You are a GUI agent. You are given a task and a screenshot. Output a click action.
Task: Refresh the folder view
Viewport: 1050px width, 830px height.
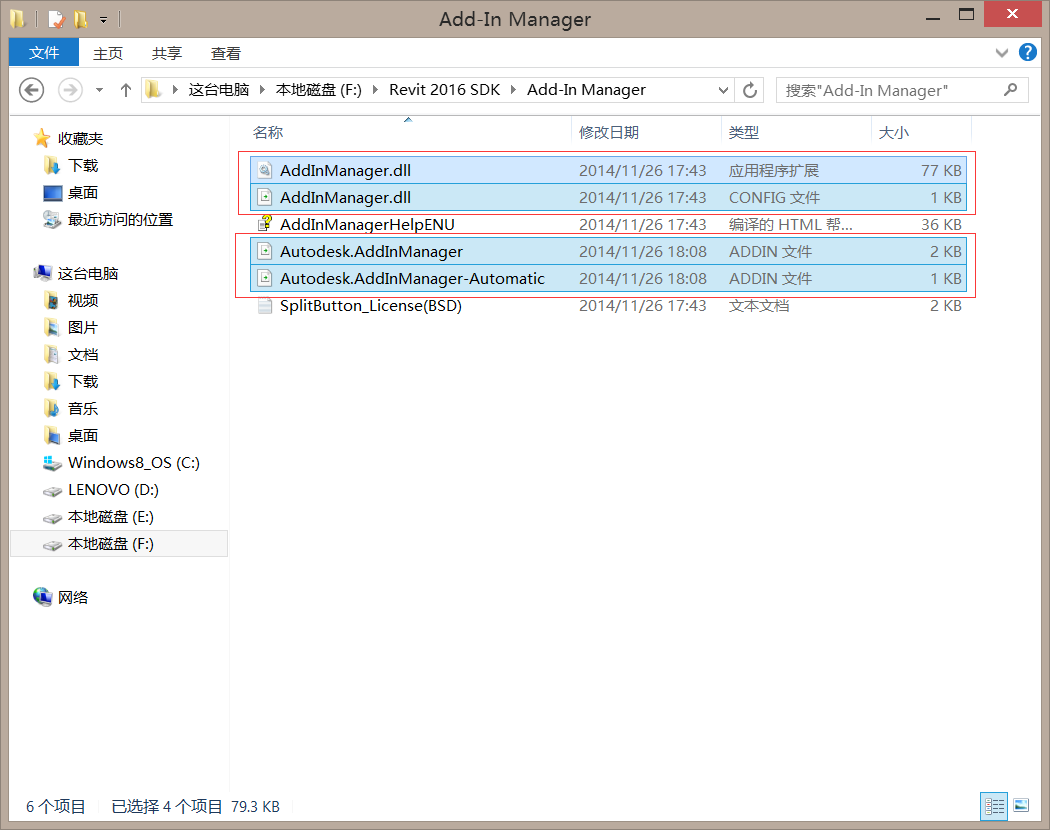[750, 90]
